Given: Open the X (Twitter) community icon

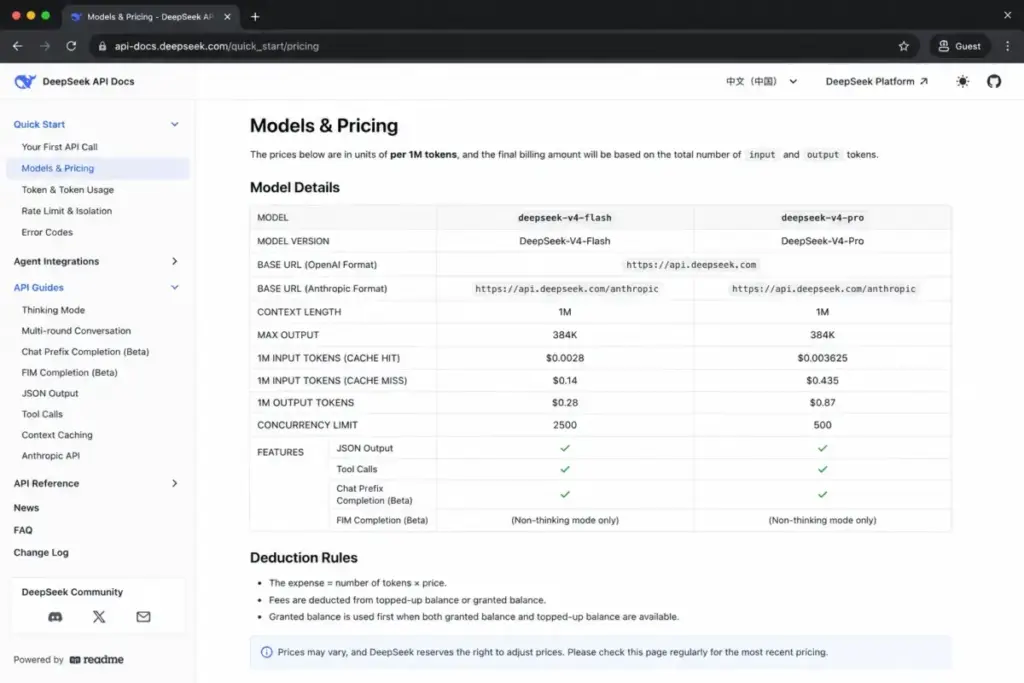Looking at the screenshot, I should 99,616.
